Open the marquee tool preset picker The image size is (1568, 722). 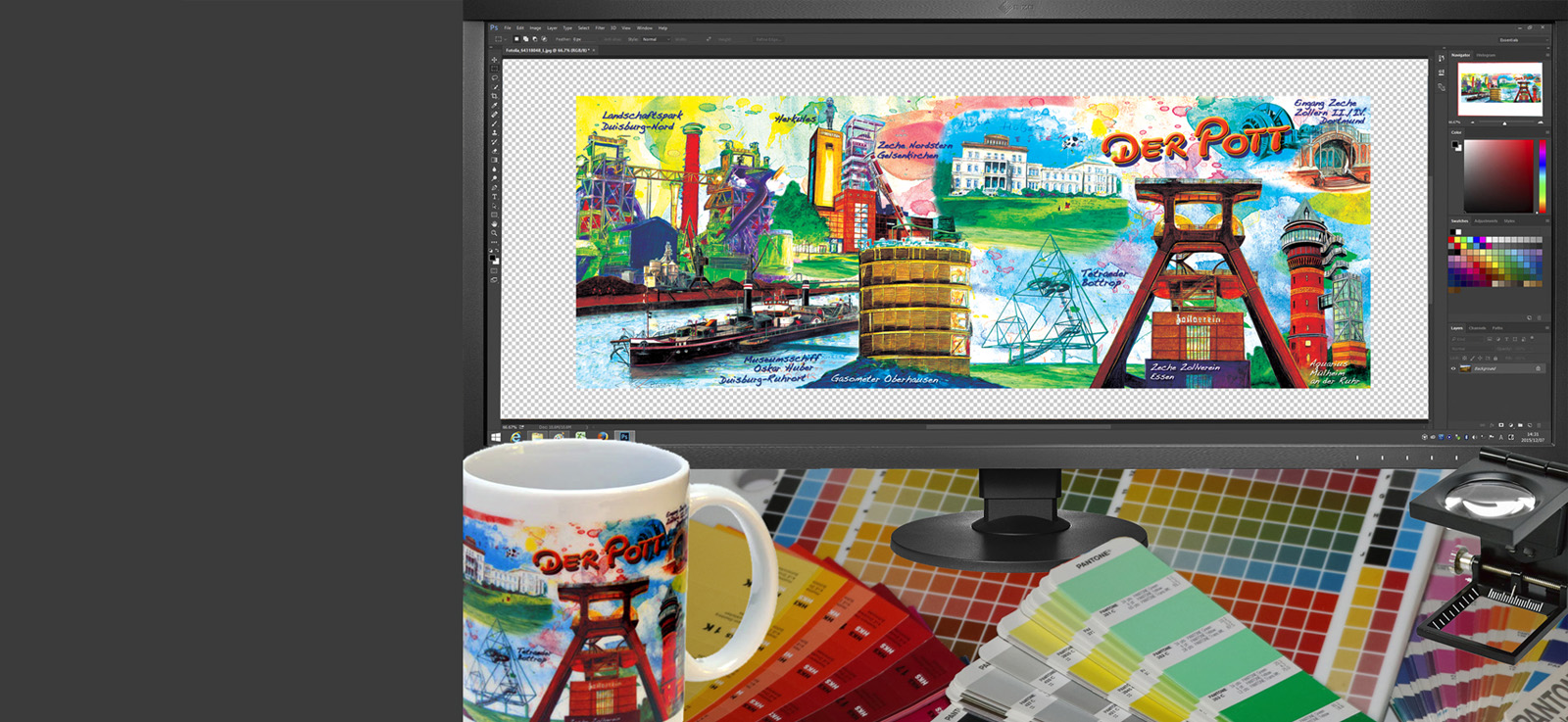point(500,39)
